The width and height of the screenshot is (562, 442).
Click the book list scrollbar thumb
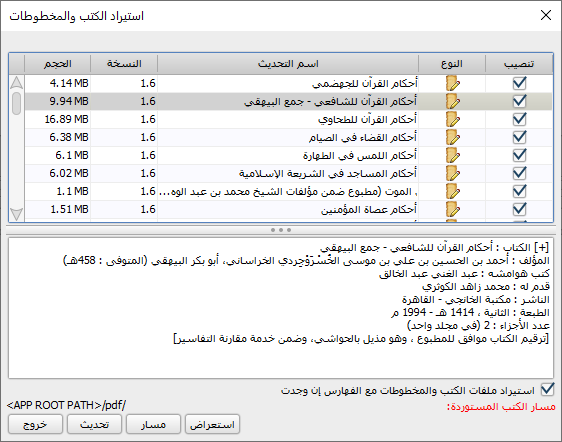point(16,104)
